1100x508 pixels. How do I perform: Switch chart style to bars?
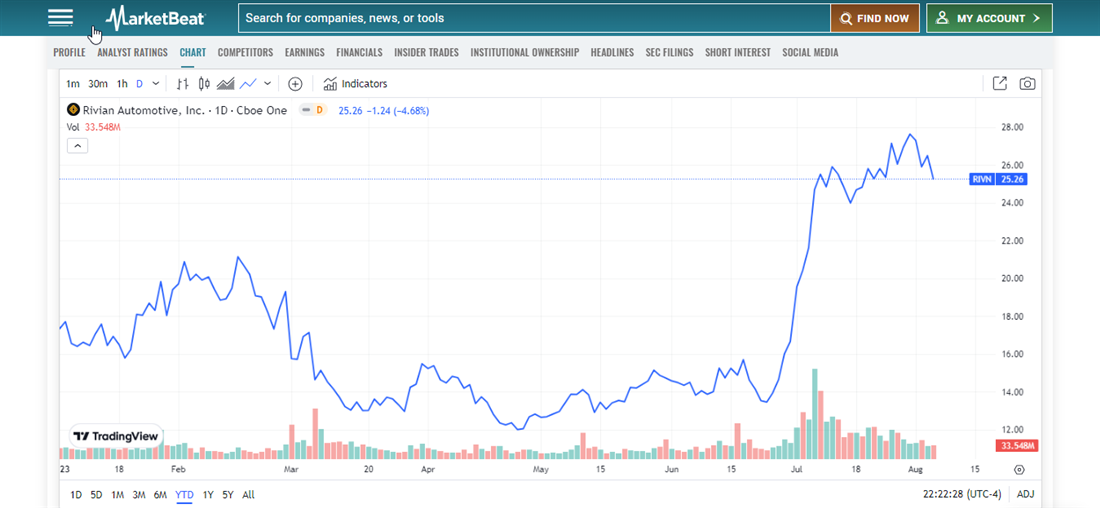click(x=183, y=84)
